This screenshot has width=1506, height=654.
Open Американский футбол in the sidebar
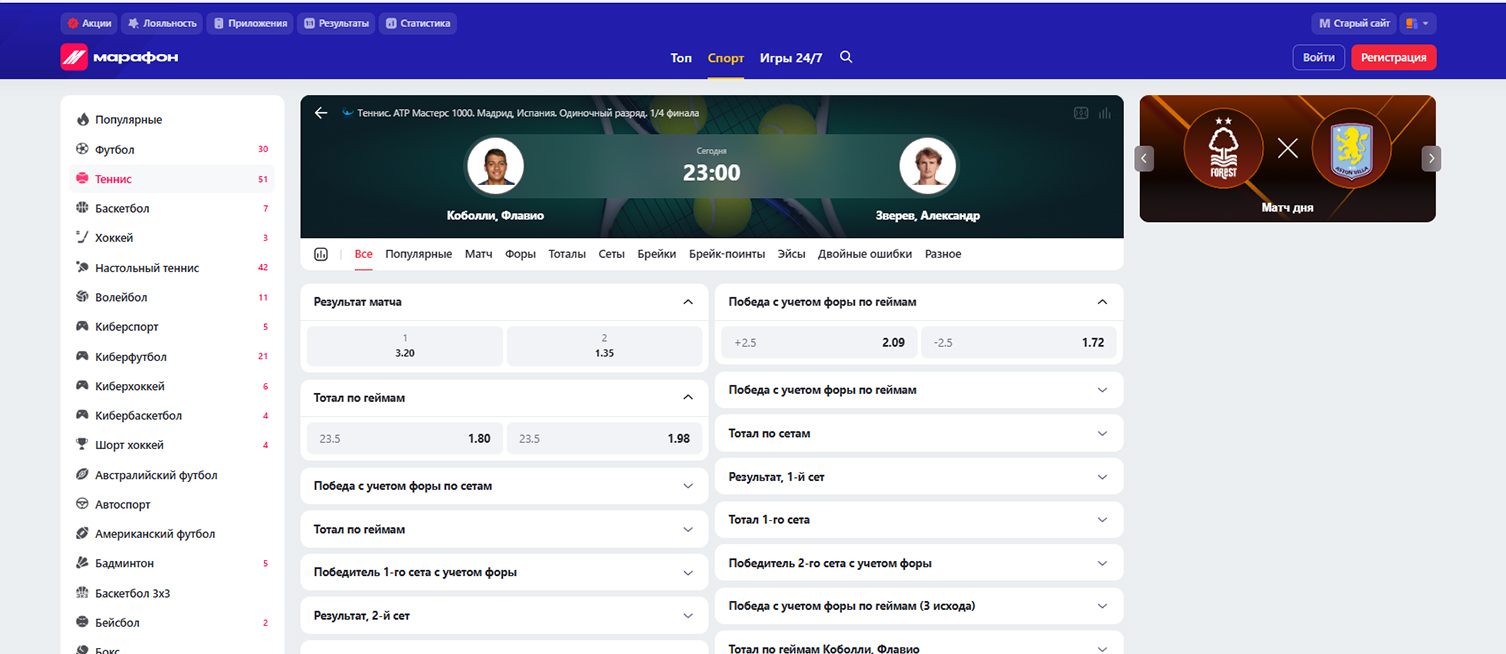click(x=171, y=534)
